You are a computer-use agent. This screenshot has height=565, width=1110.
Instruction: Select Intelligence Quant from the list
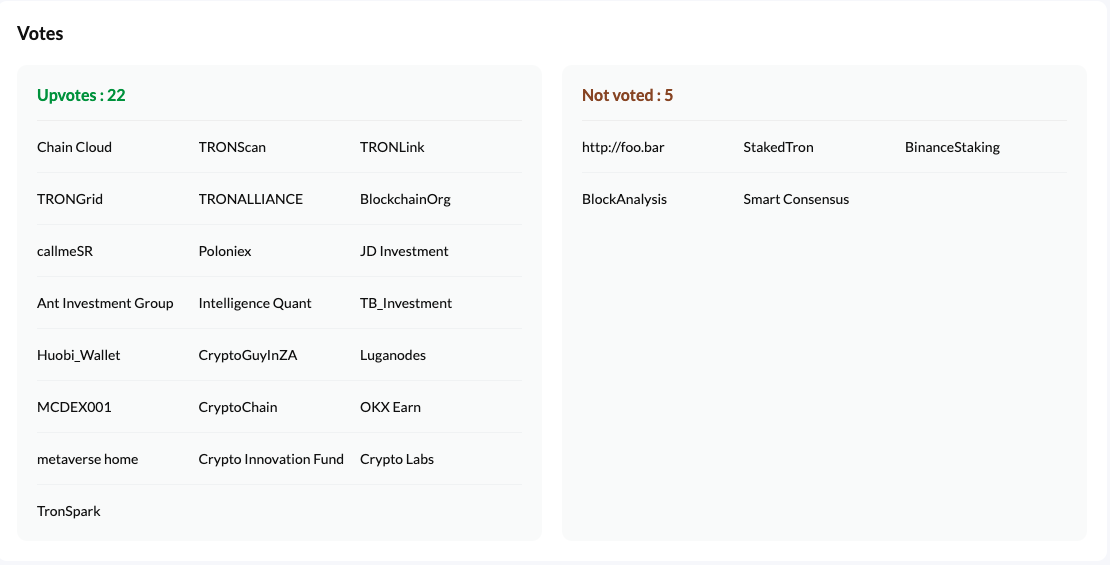(x=255, y=303)
